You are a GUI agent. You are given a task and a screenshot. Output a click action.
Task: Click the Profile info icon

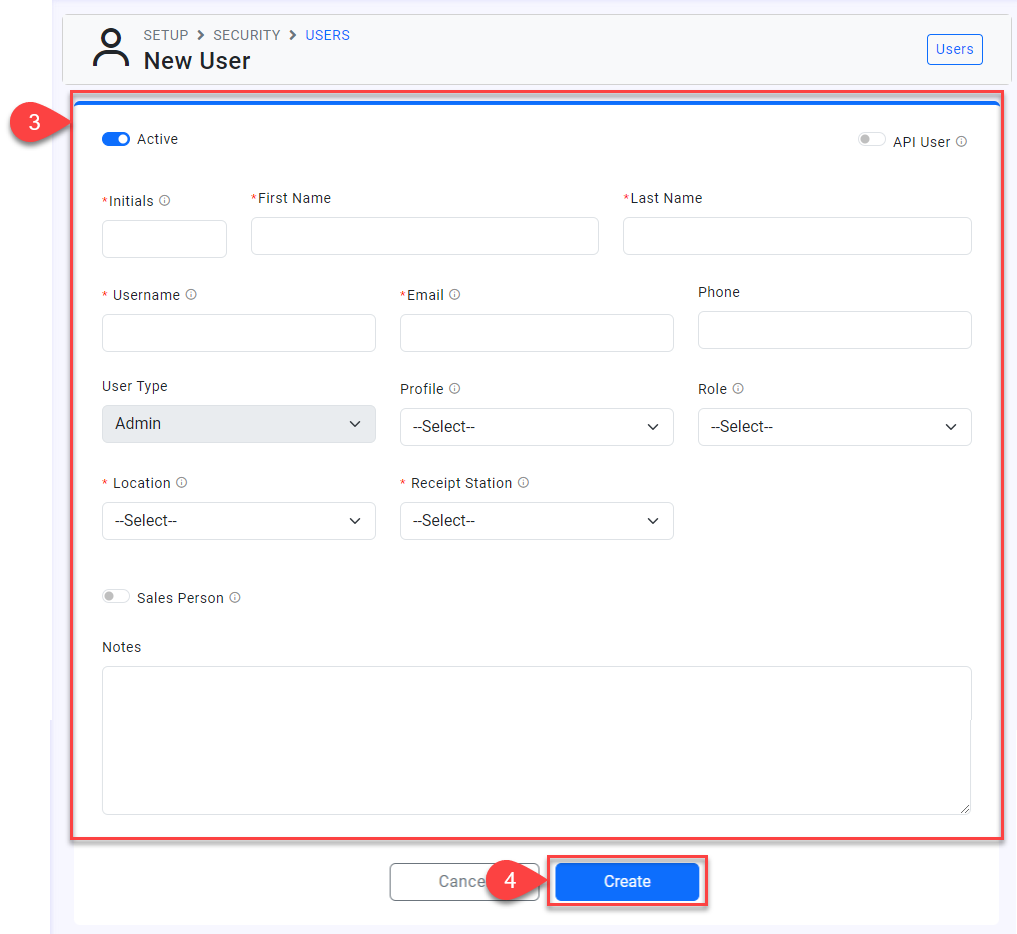pos(455,389)
